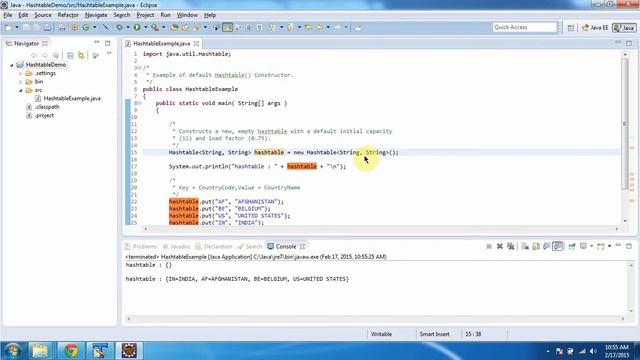Click Navigator back arrow icon

click(x=34, y=55)
